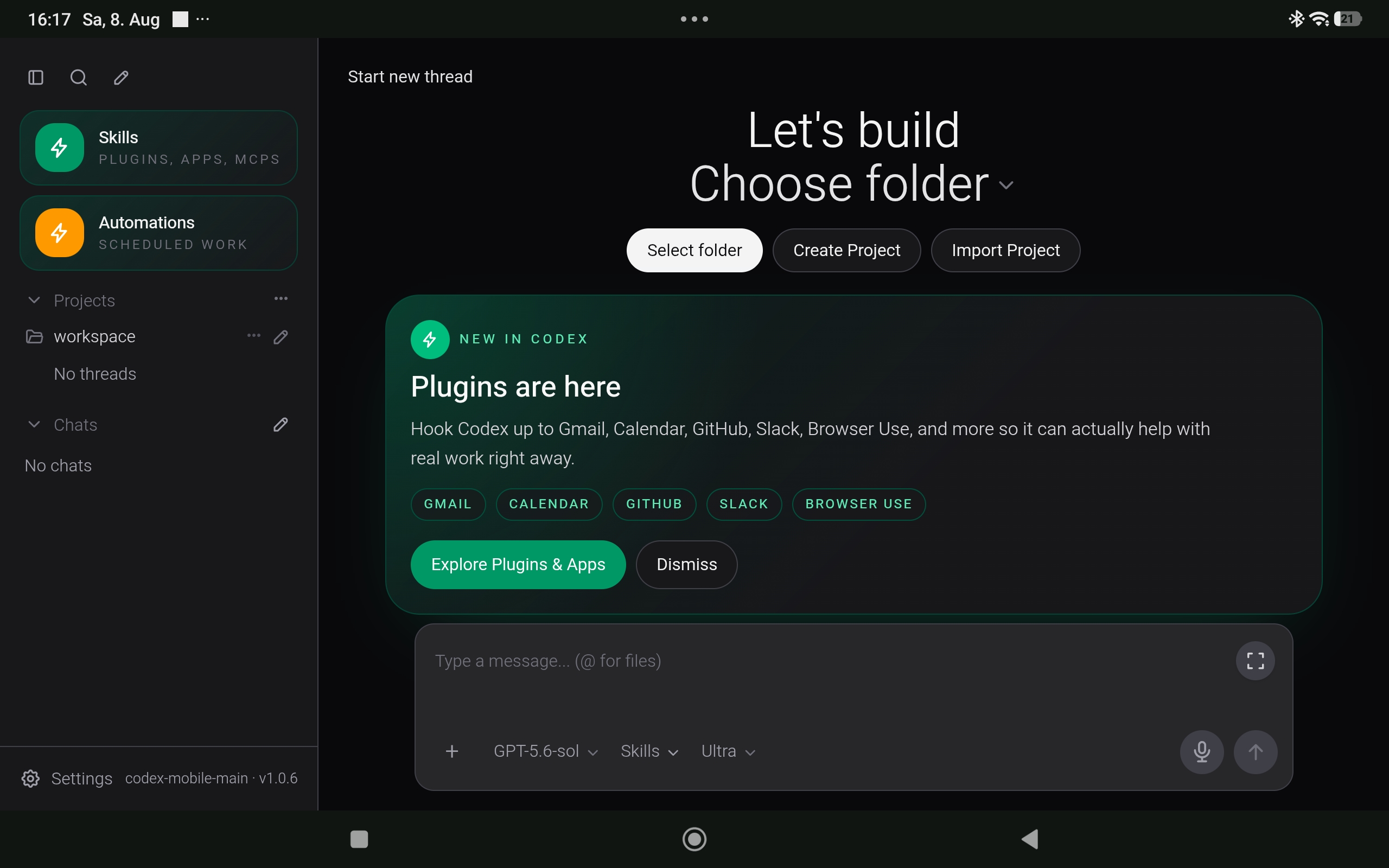Click the workspace folder icon
This screenshot has width=1389, height=868.
(x=34, y=336)
